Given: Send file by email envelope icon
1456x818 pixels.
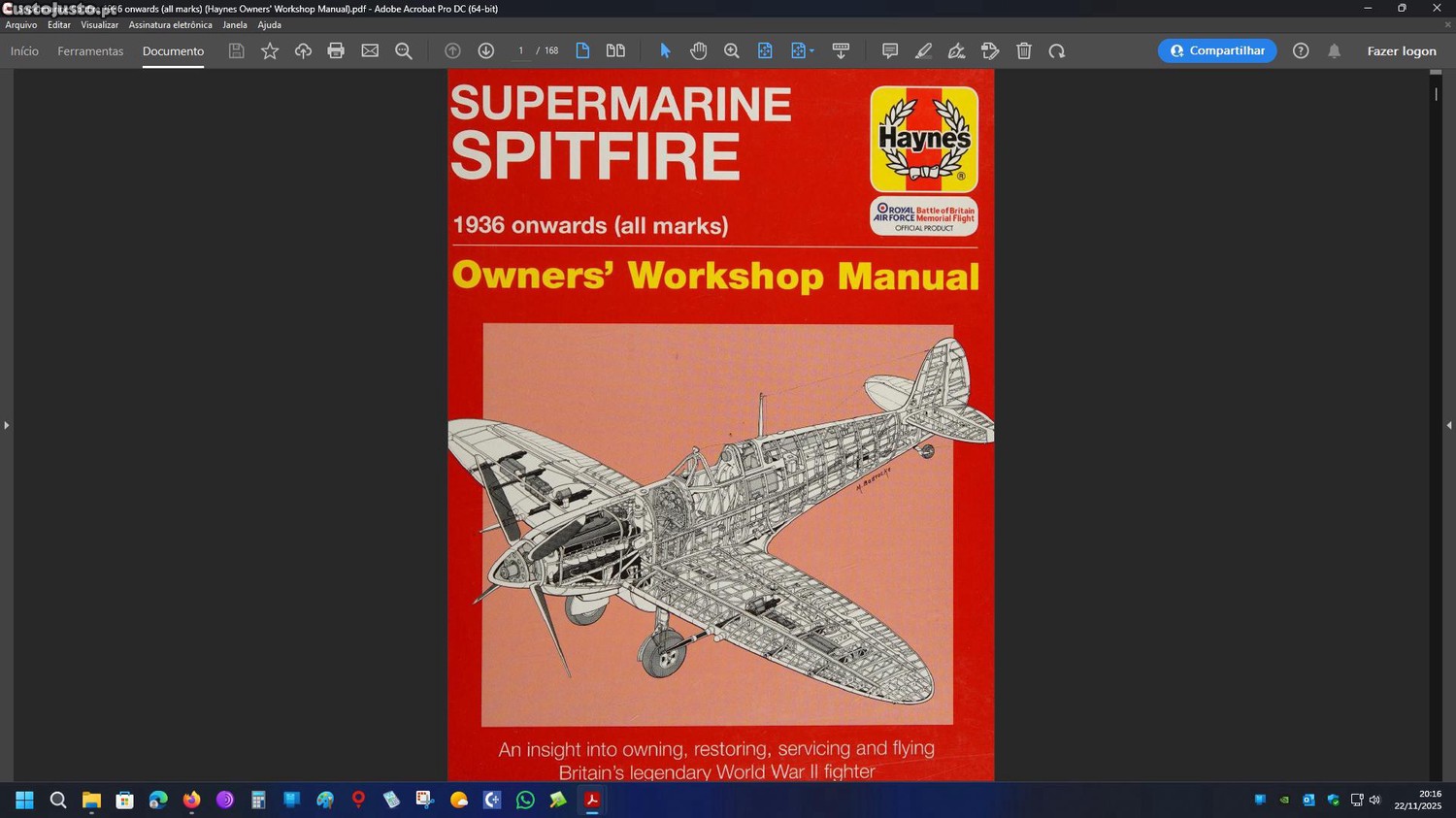Looking at the screenshot, I should click(x=370, y=50).
